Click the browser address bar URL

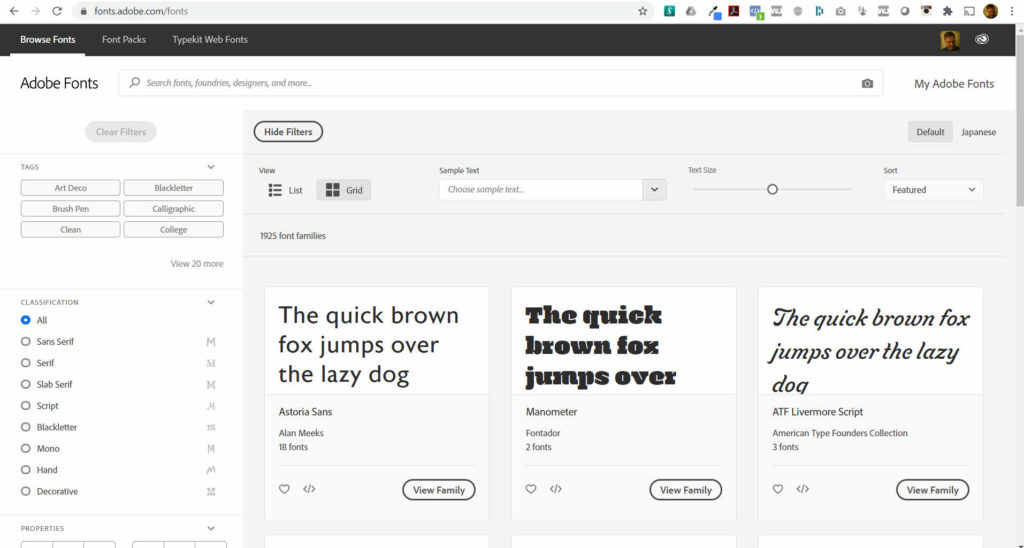[142, 11]
